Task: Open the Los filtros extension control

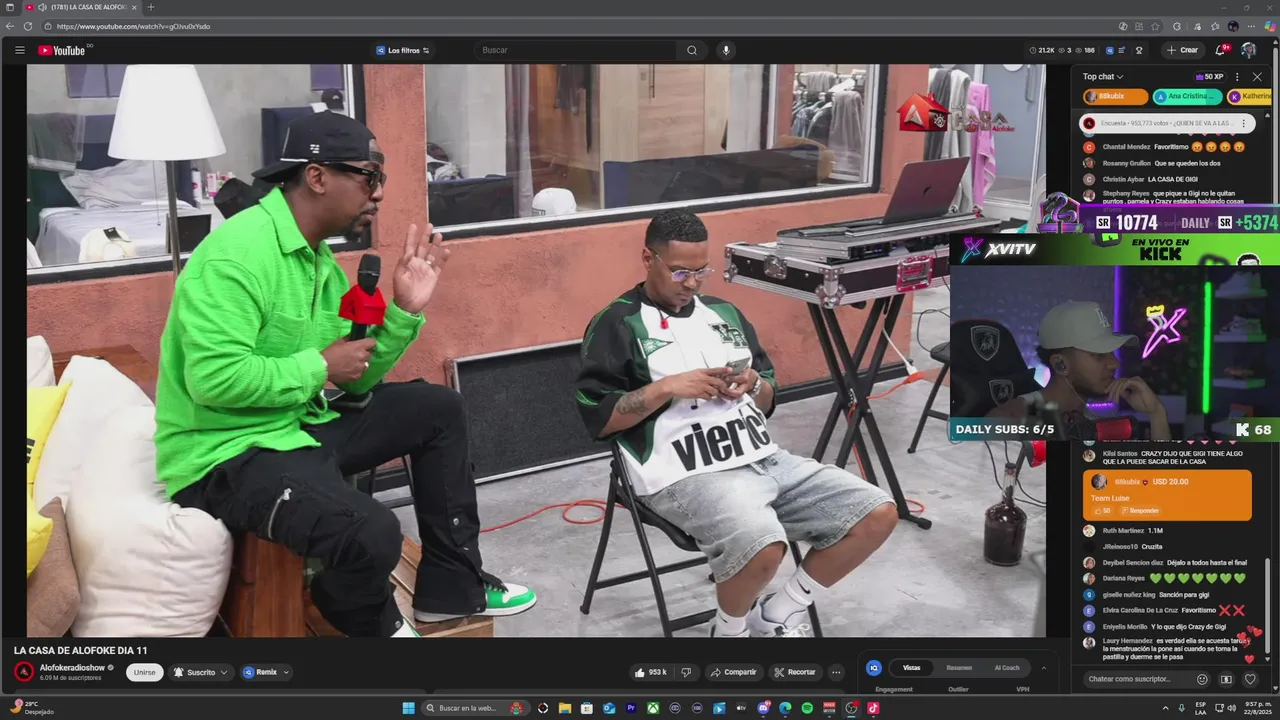Action: (403, 50)
